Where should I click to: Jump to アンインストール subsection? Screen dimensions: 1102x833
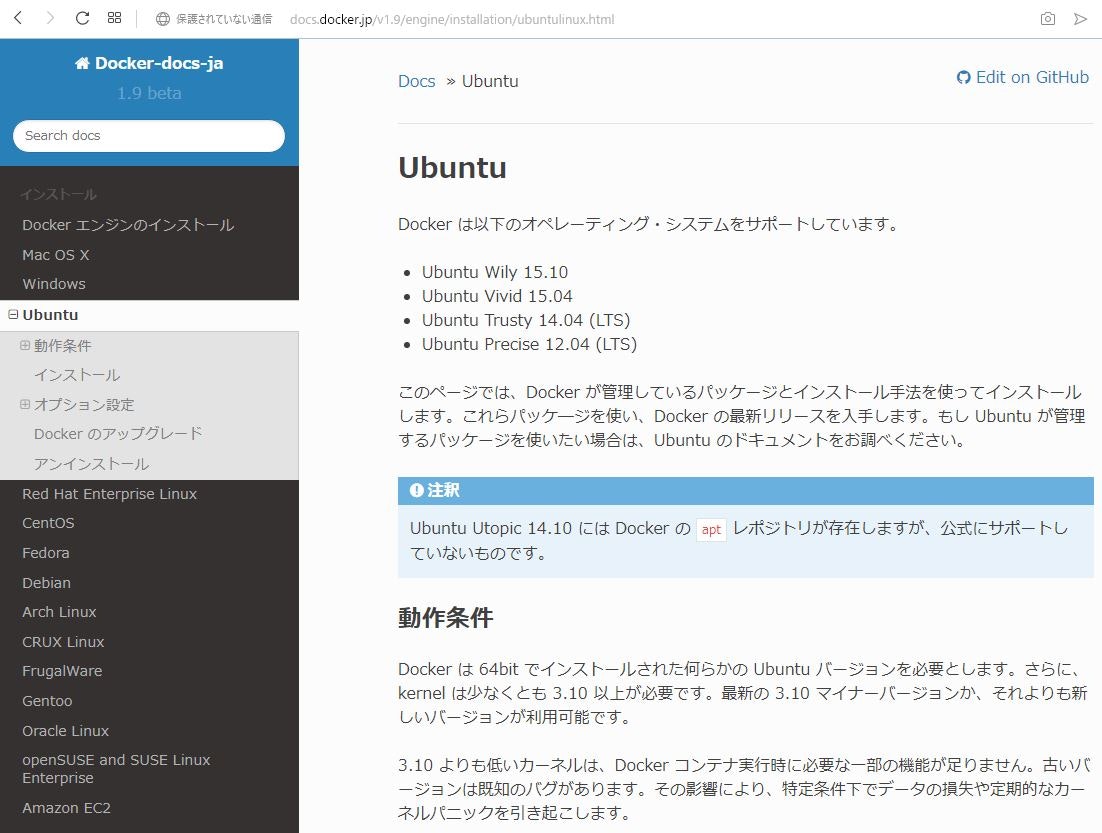[91, 464]
